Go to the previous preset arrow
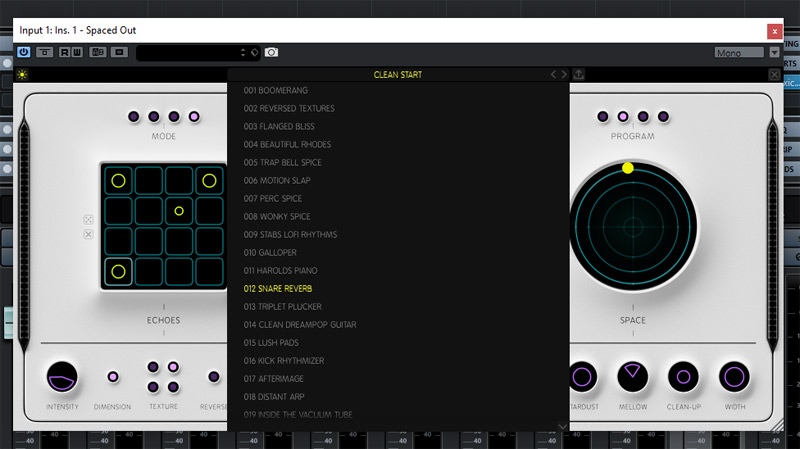The height and width of the screenshot is (449, 800). (553, 74)
